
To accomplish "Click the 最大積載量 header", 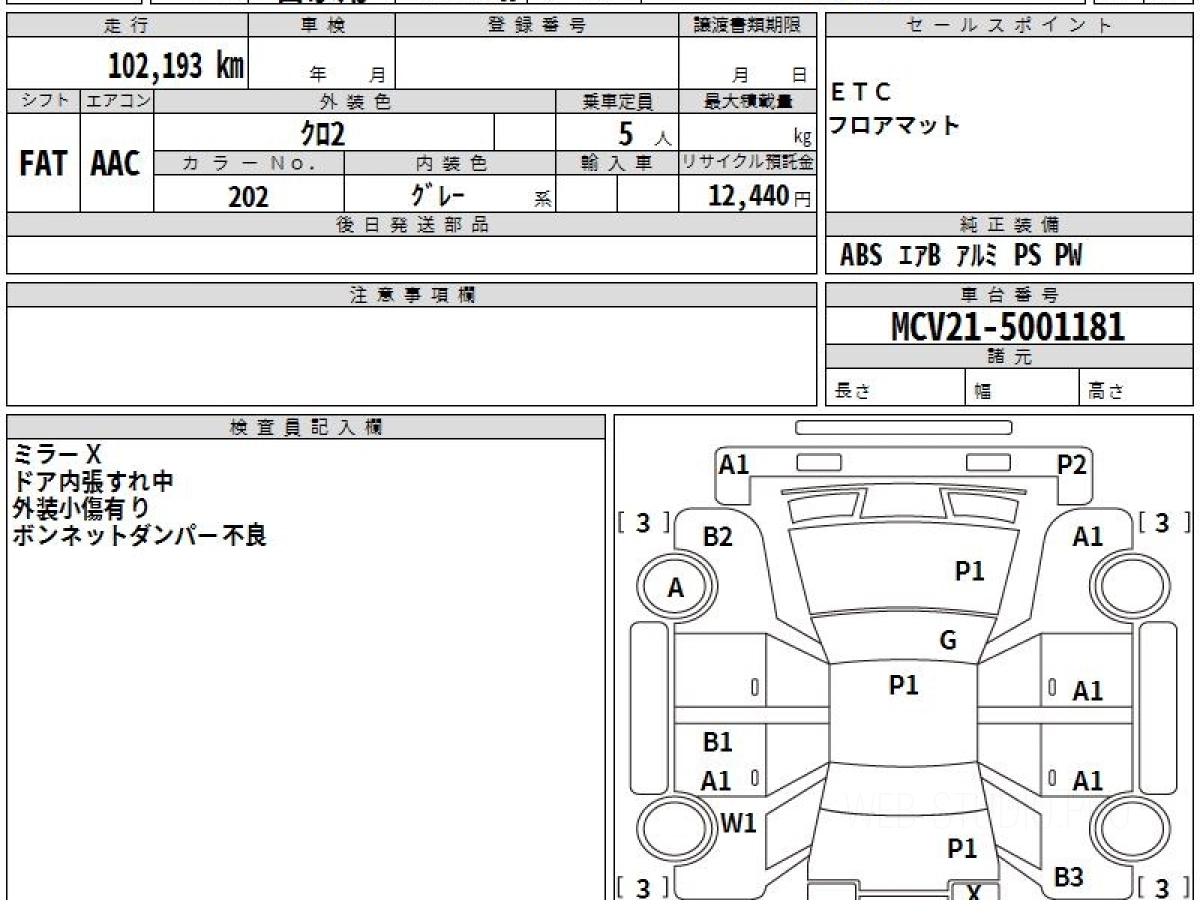I will [748, 102].
